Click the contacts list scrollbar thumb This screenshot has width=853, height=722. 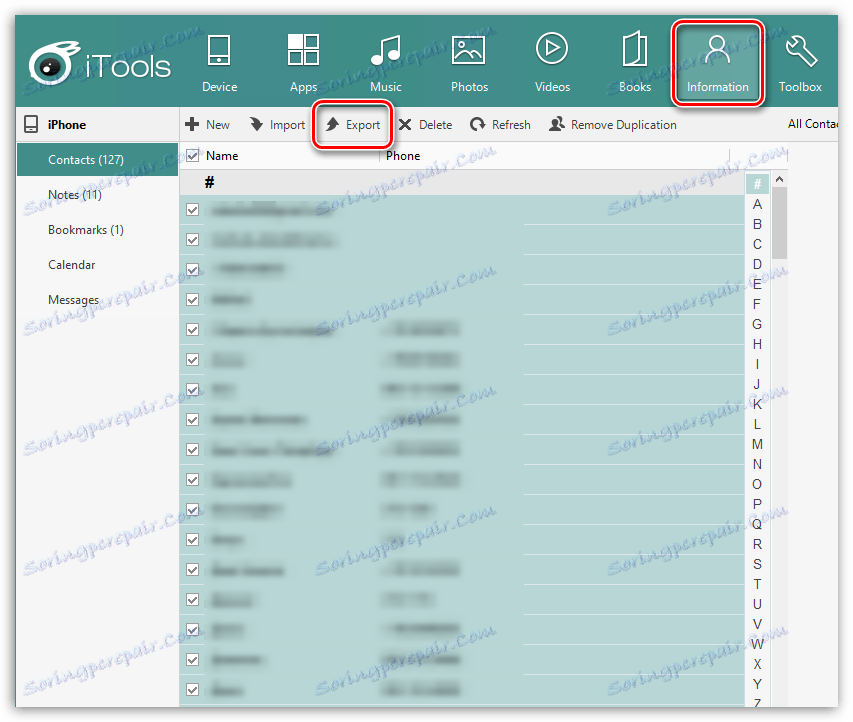[780, 223]
